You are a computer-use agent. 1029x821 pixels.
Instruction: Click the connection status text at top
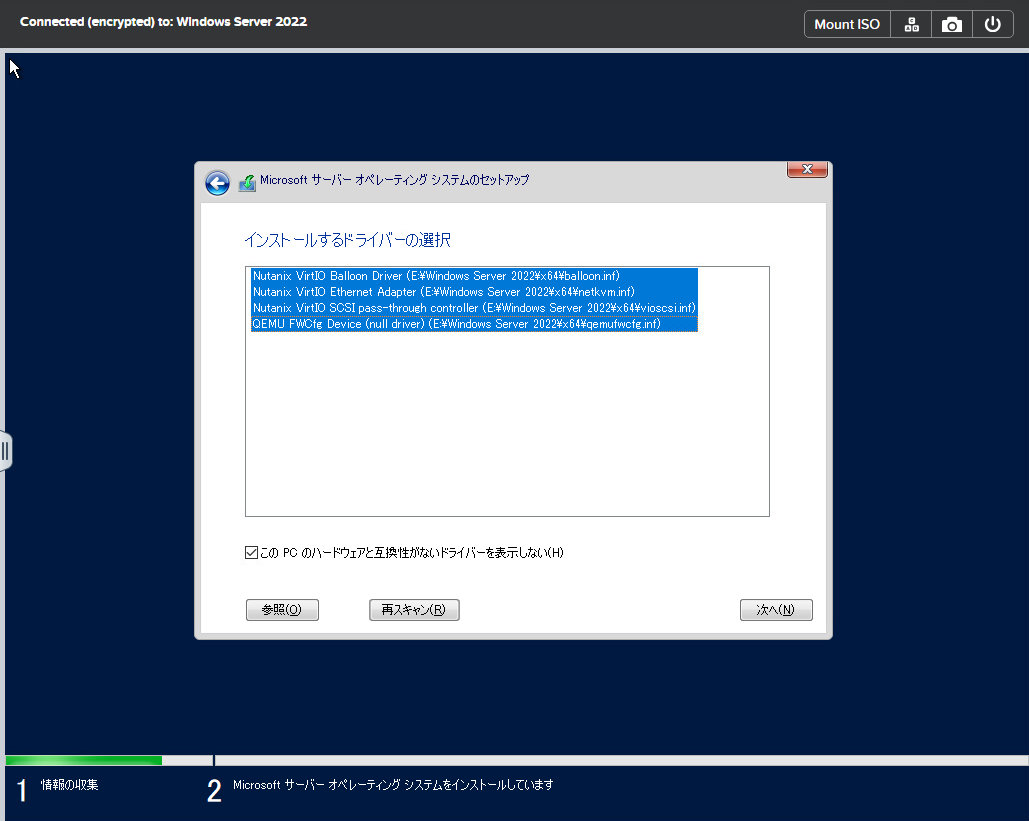(163, 22)
